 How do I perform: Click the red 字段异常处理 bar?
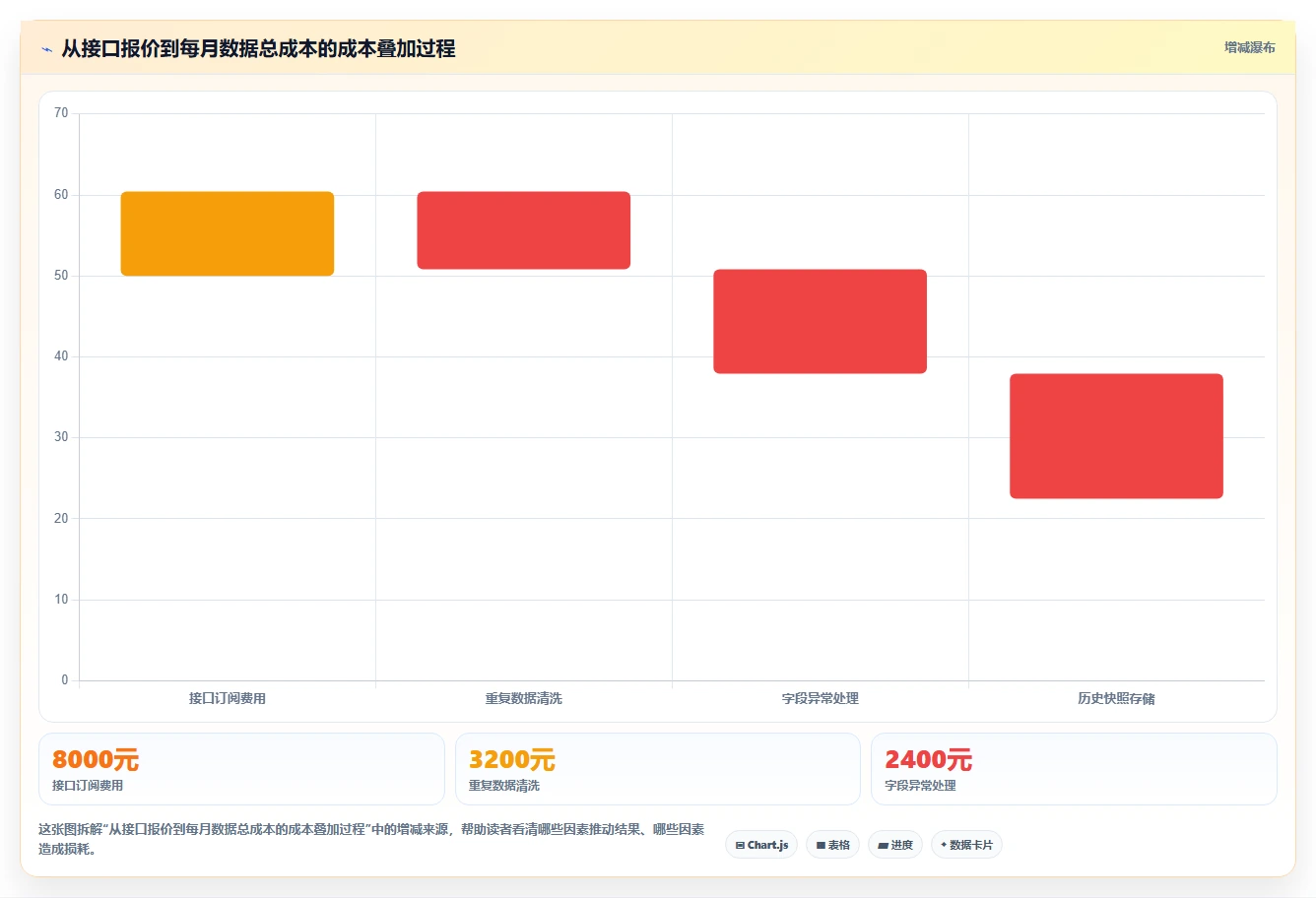[821, 321]
